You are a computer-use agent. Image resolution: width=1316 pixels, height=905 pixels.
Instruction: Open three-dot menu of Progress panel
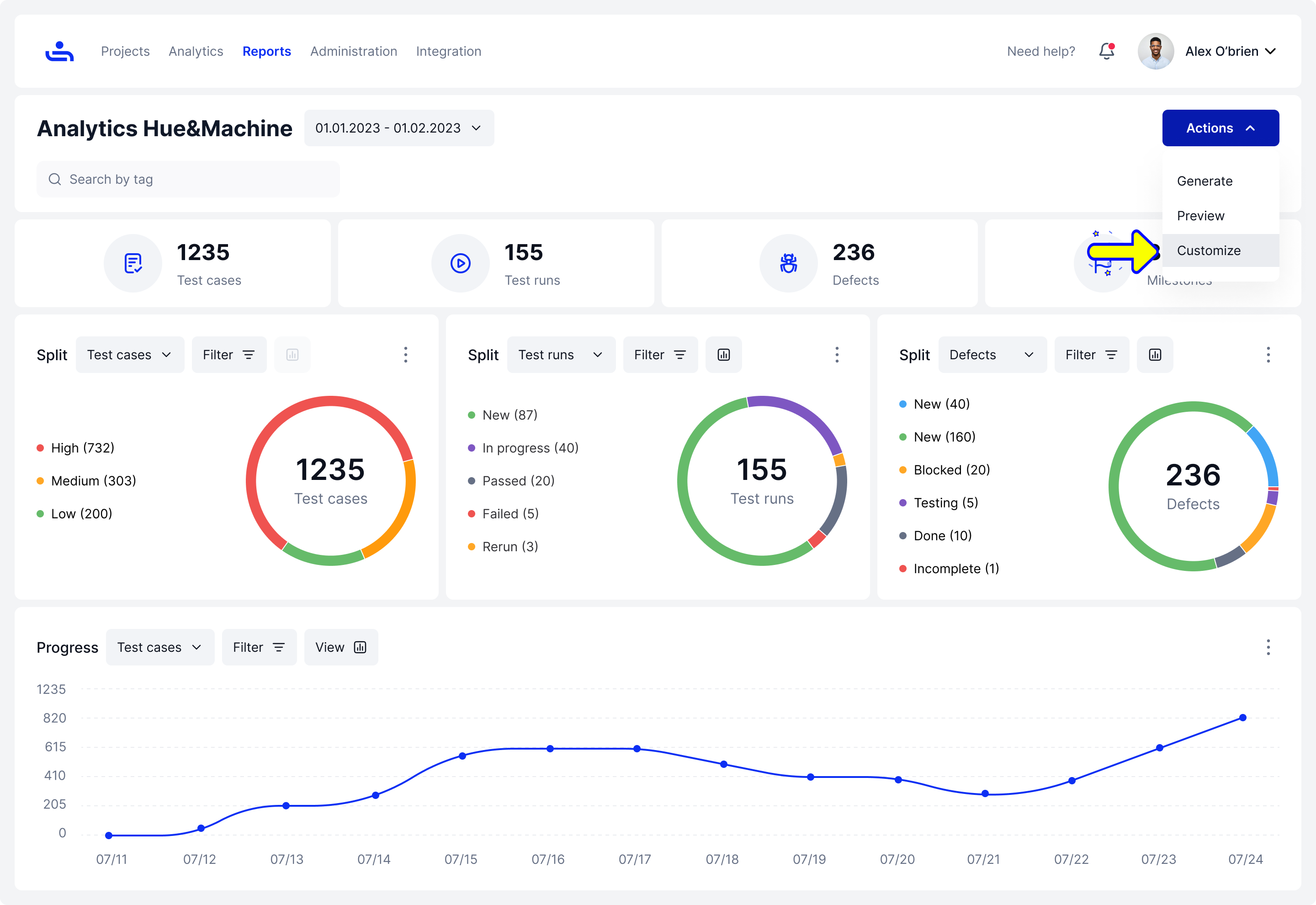[1268, 647]
